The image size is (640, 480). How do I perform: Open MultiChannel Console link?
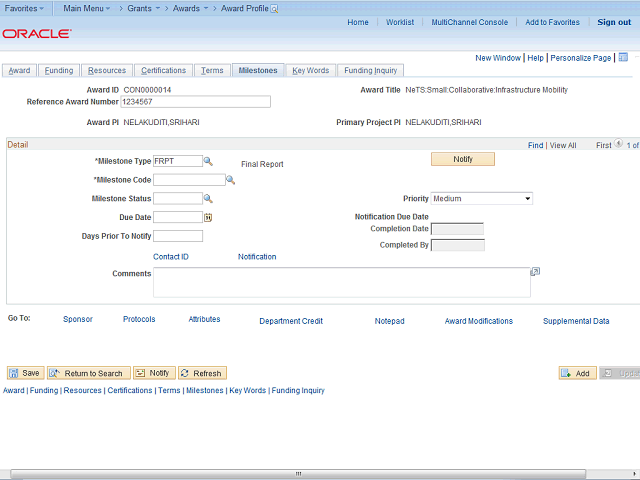point(470,22)
